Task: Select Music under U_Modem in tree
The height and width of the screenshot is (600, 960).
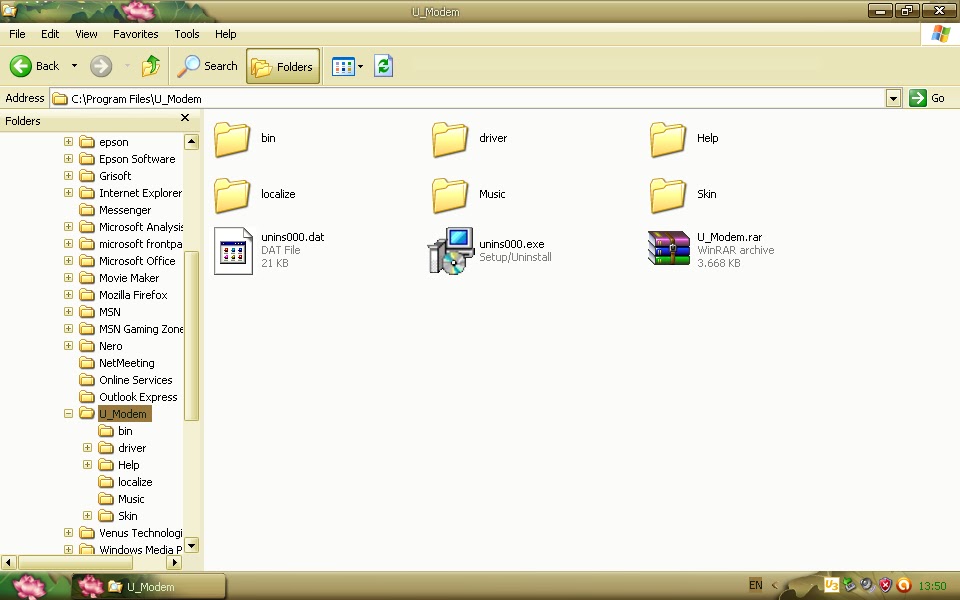Action: pos(131,499)
